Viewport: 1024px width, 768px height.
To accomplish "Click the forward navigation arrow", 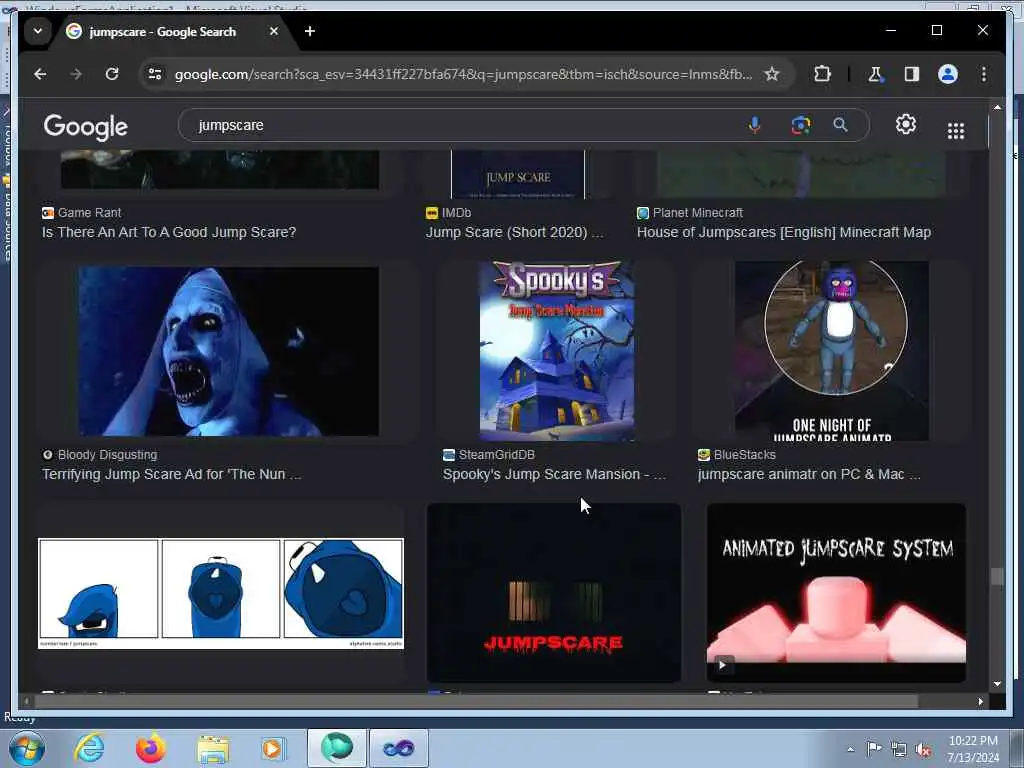I will 76,74.
